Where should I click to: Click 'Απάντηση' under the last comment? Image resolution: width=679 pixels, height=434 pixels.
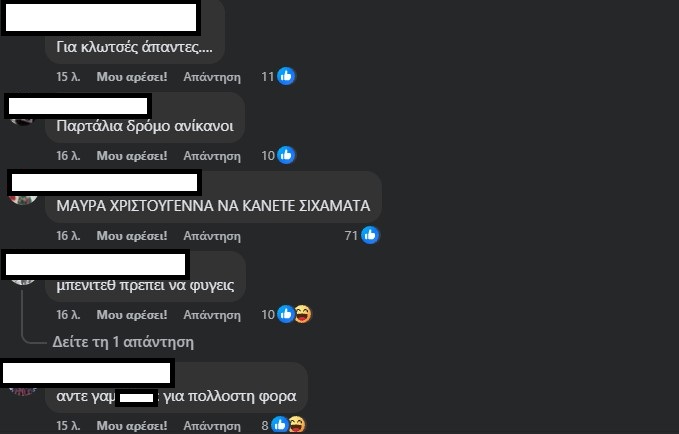212,426
